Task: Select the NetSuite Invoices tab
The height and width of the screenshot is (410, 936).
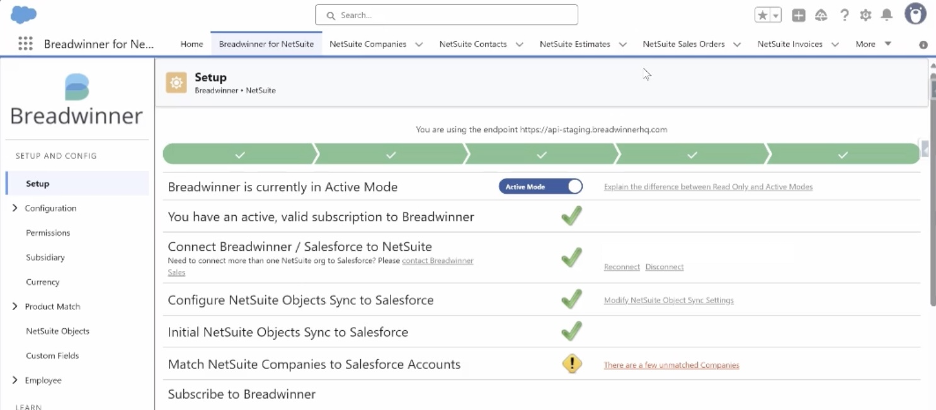Action: coord(790,44)
